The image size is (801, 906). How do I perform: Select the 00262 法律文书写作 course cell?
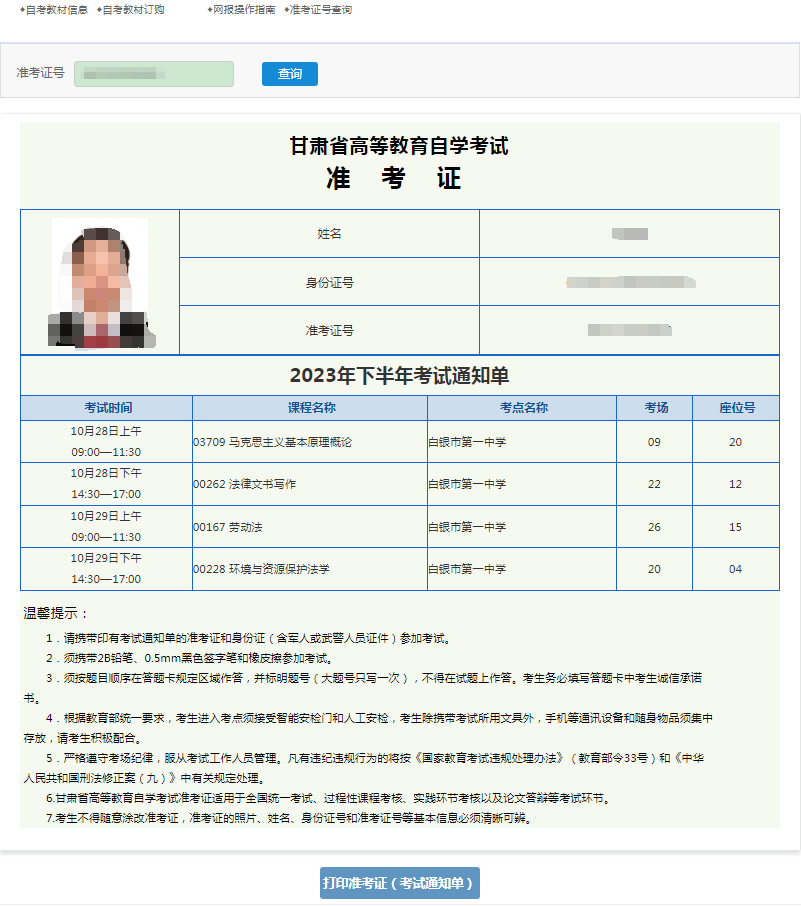tap(310, 484)
